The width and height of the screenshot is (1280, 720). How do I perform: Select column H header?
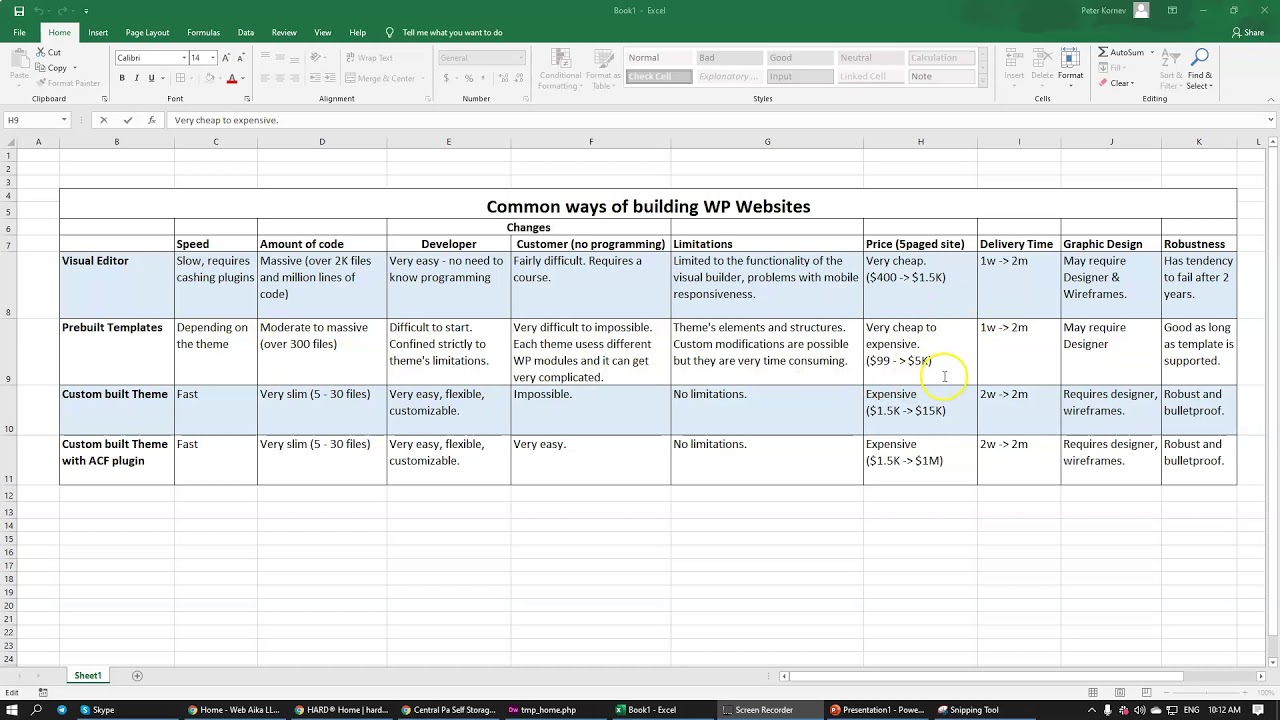click(921, 142)
